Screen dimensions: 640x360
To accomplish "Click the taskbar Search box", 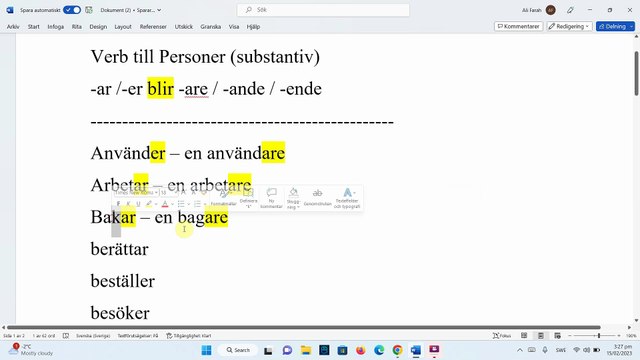I will (x=238, y=350).
